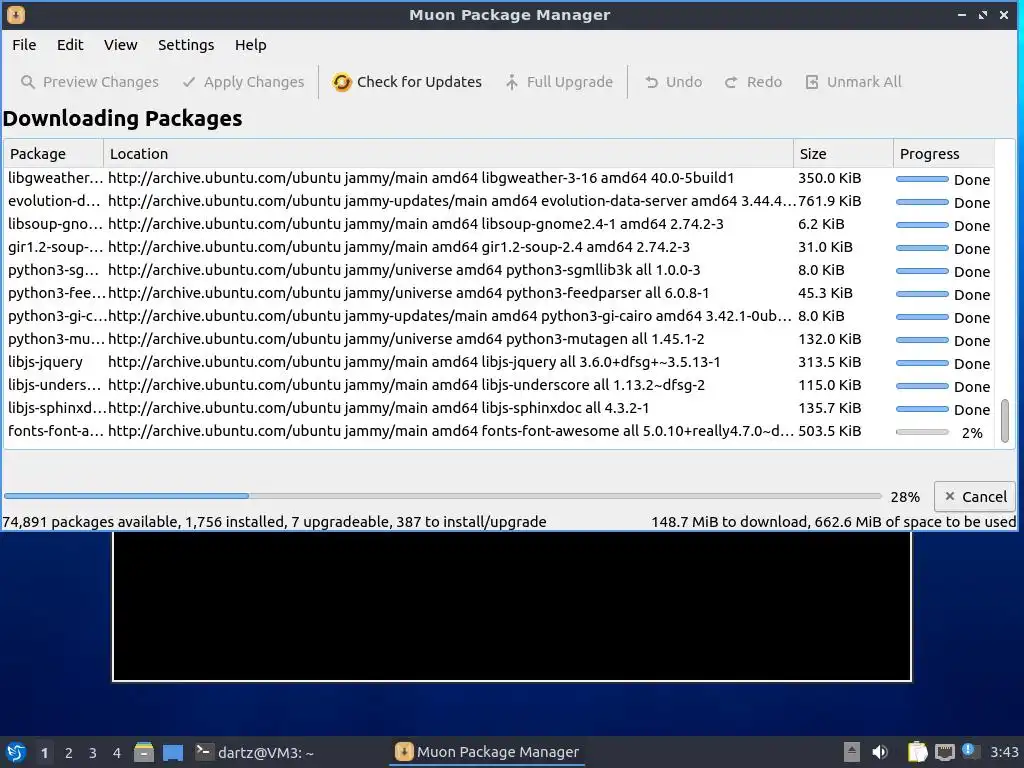This screenshot has height=768, width=1024.
Task: Click the 761.9 KiB size cell
Action: click(829, 201)
